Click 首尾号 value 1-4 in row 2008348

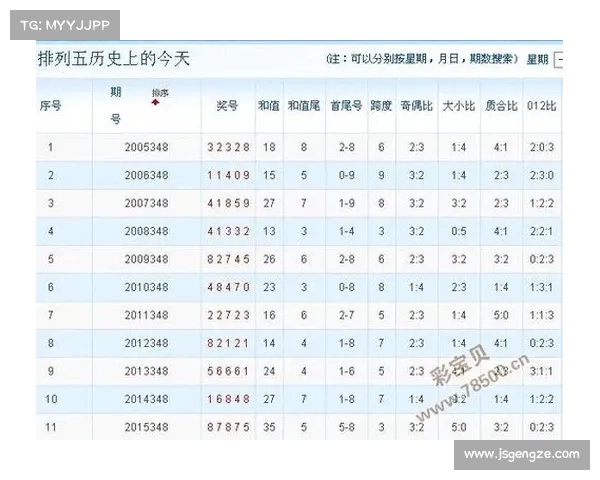click(x=346, y=231)
